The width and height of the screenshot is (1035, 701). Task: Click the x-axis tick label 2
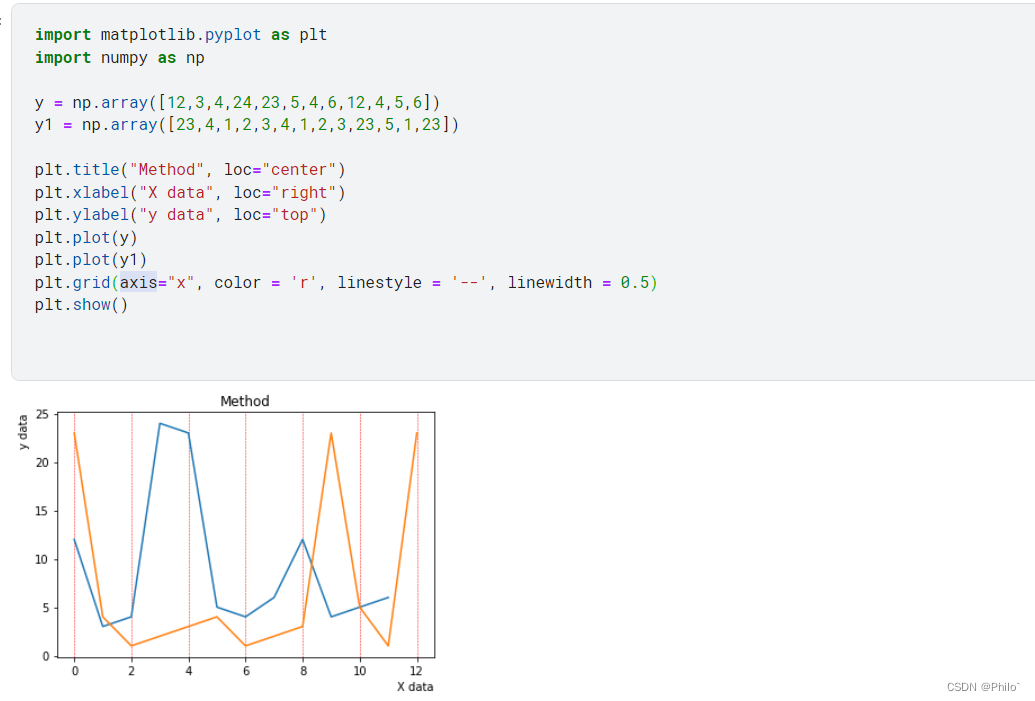click(x=131, y=671)
